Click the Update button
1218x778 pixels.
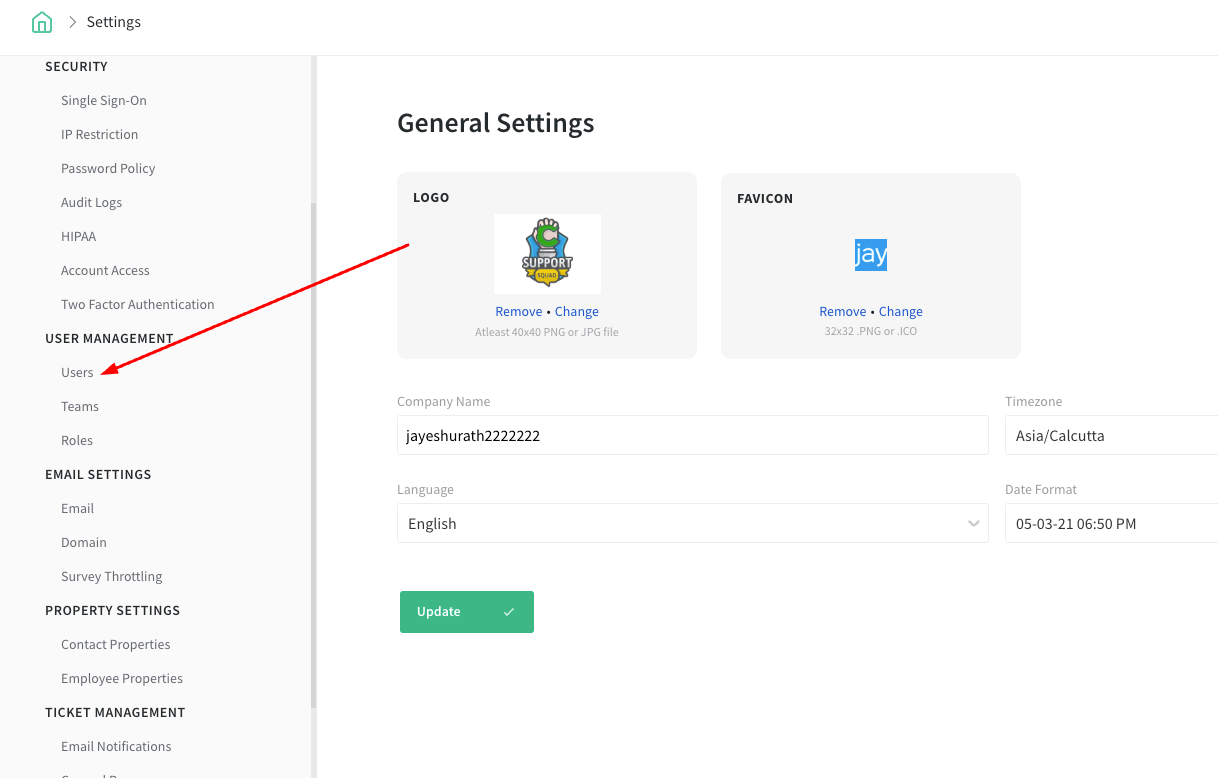467,612
